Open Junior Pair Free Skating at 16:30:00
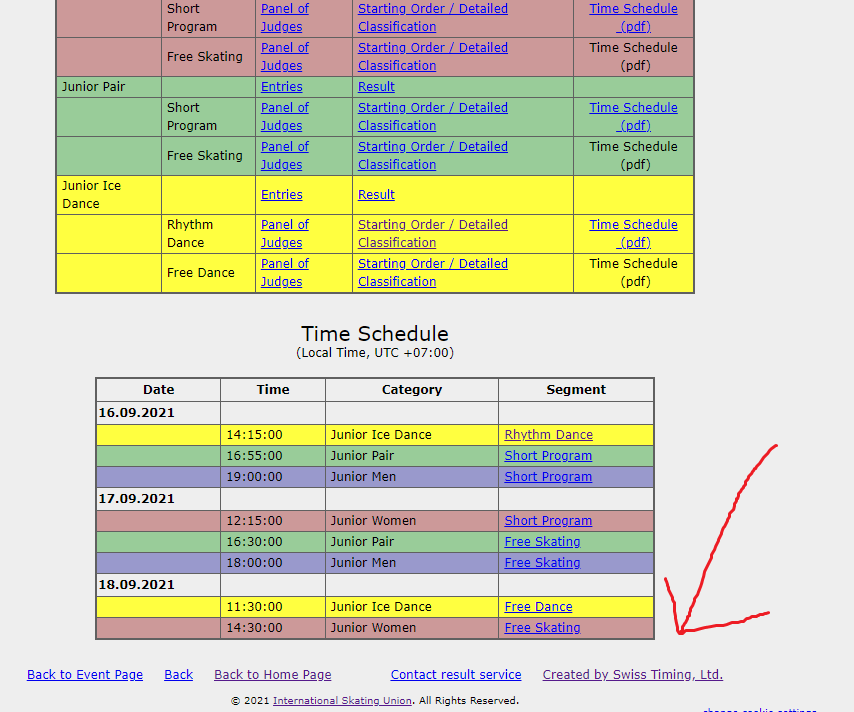Viewport: 854px width, 712px height. click(542, 542)
